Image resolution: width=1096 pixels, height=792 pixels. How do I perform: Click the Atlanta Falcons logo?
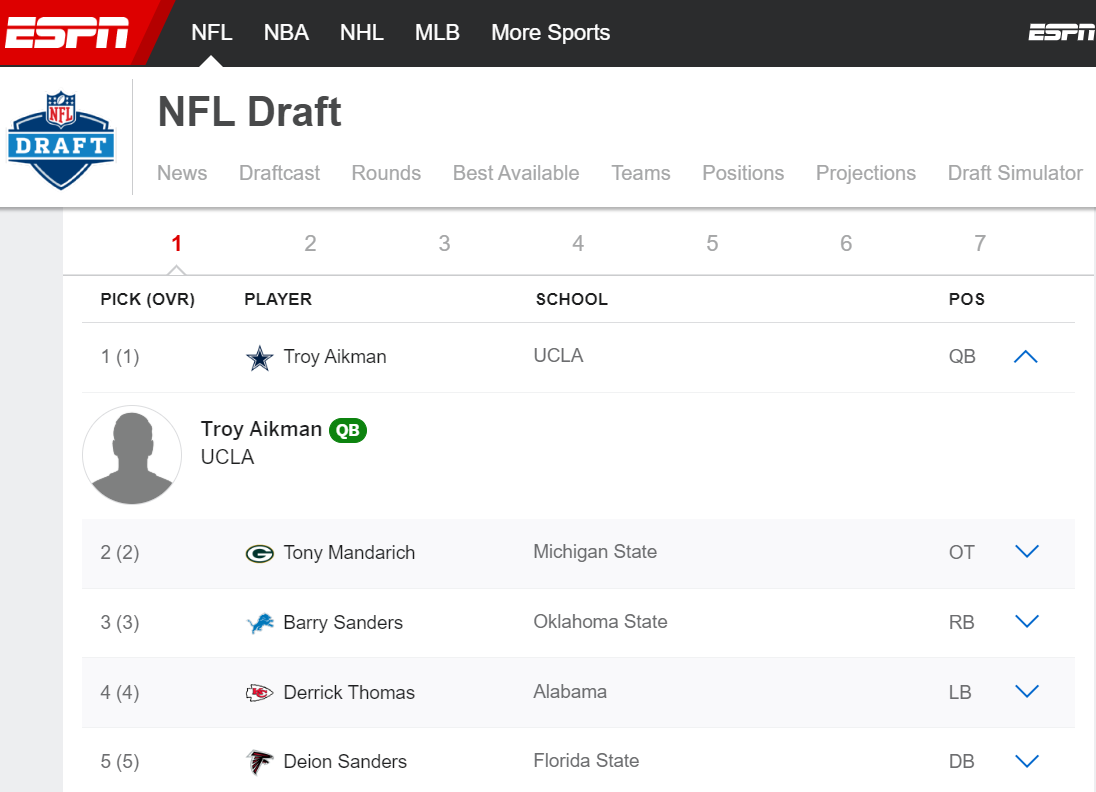[x=259, y=762]
